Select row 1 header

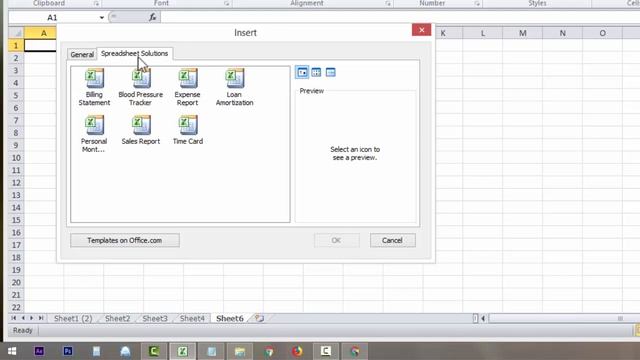[16, 45]
